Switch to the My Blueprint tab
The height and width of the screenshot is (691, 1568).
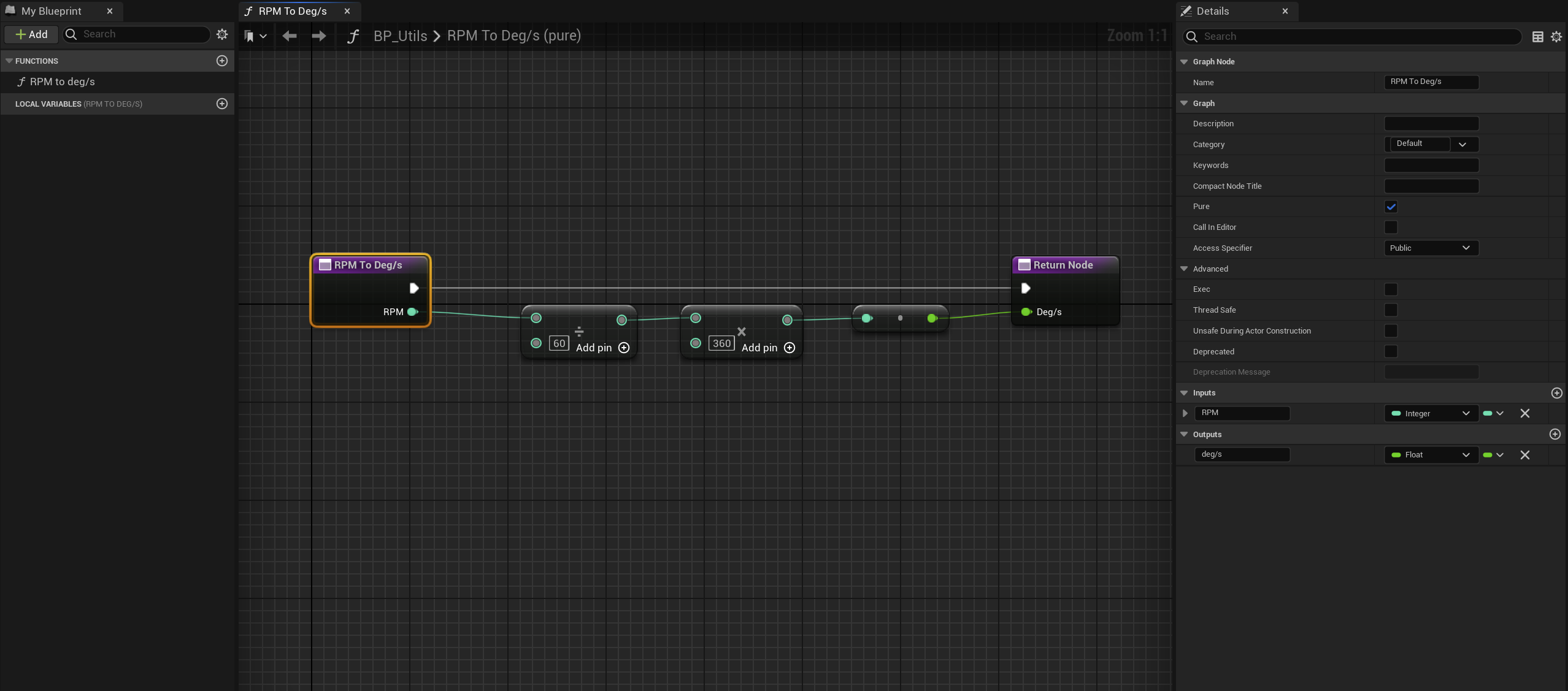pyautogui.click(x=52, y=11)
